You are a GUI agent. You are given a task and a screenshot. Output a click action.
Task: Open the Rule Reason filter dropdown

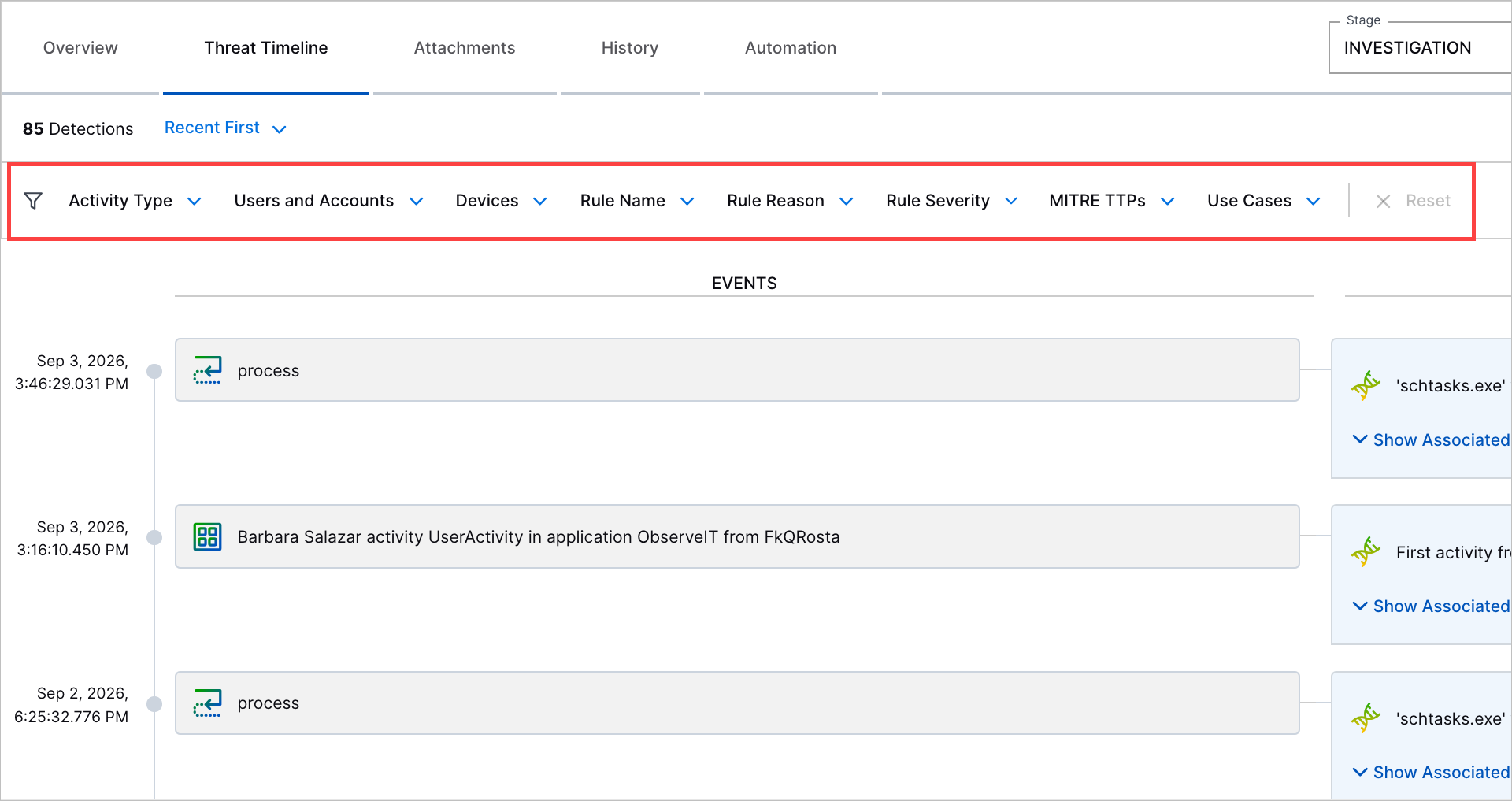pyautogui.click(x=790, y=201)
